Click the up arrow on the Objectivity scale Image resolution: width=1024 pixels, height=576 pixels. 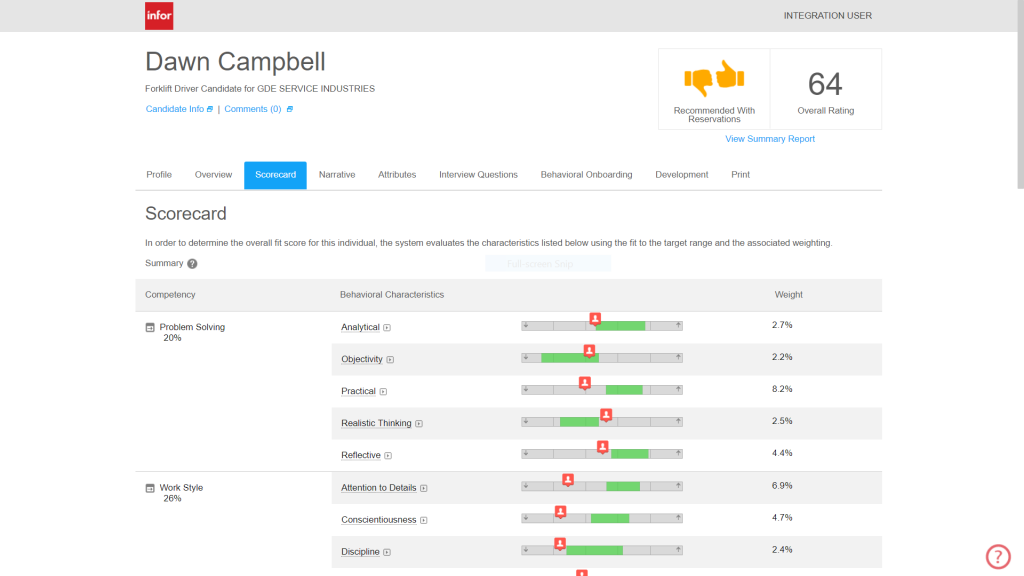point(676,358)
